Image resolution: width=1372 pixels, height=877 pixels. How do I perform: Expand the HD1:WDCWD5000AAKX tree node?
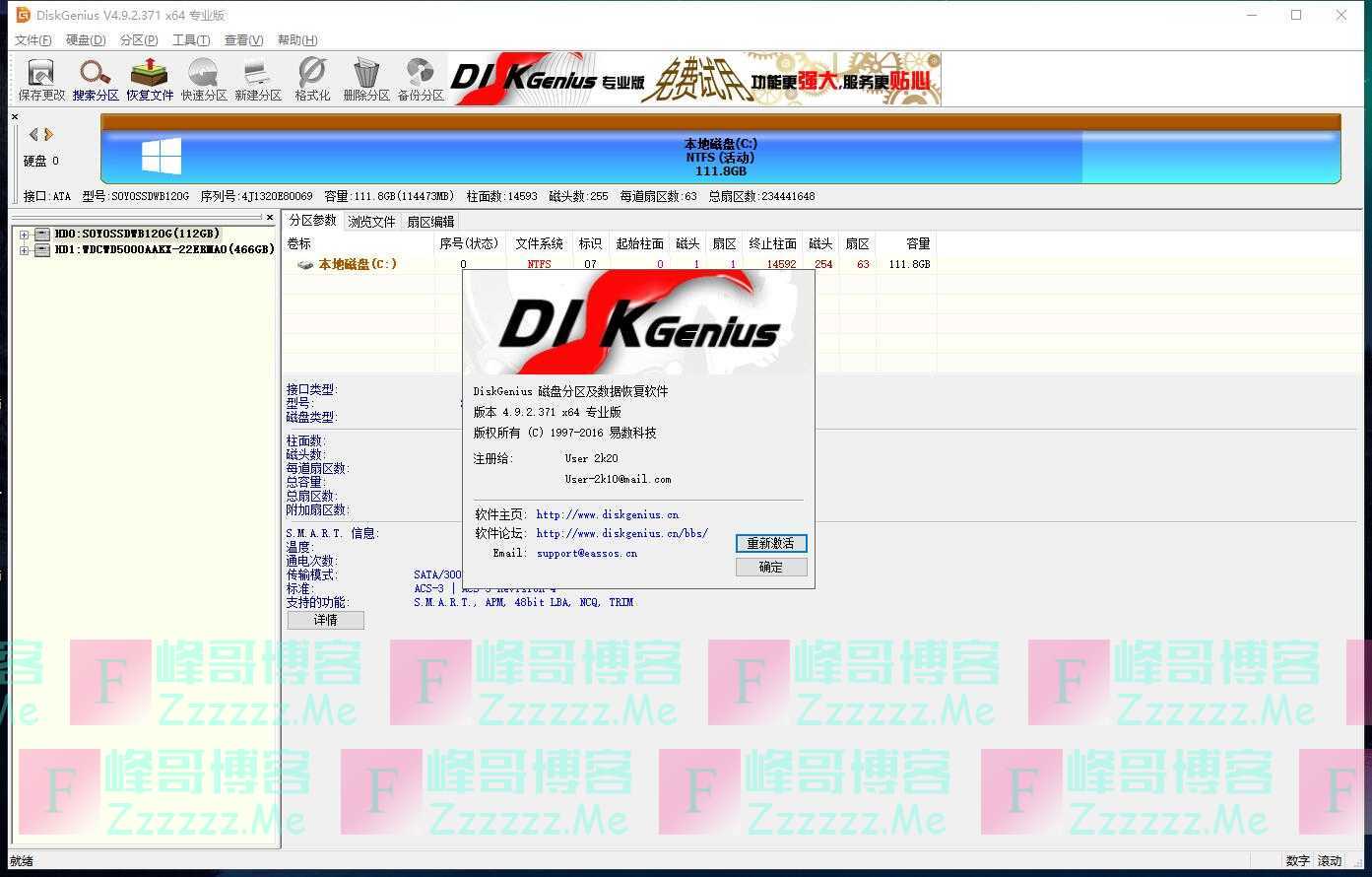pos(24,250)
